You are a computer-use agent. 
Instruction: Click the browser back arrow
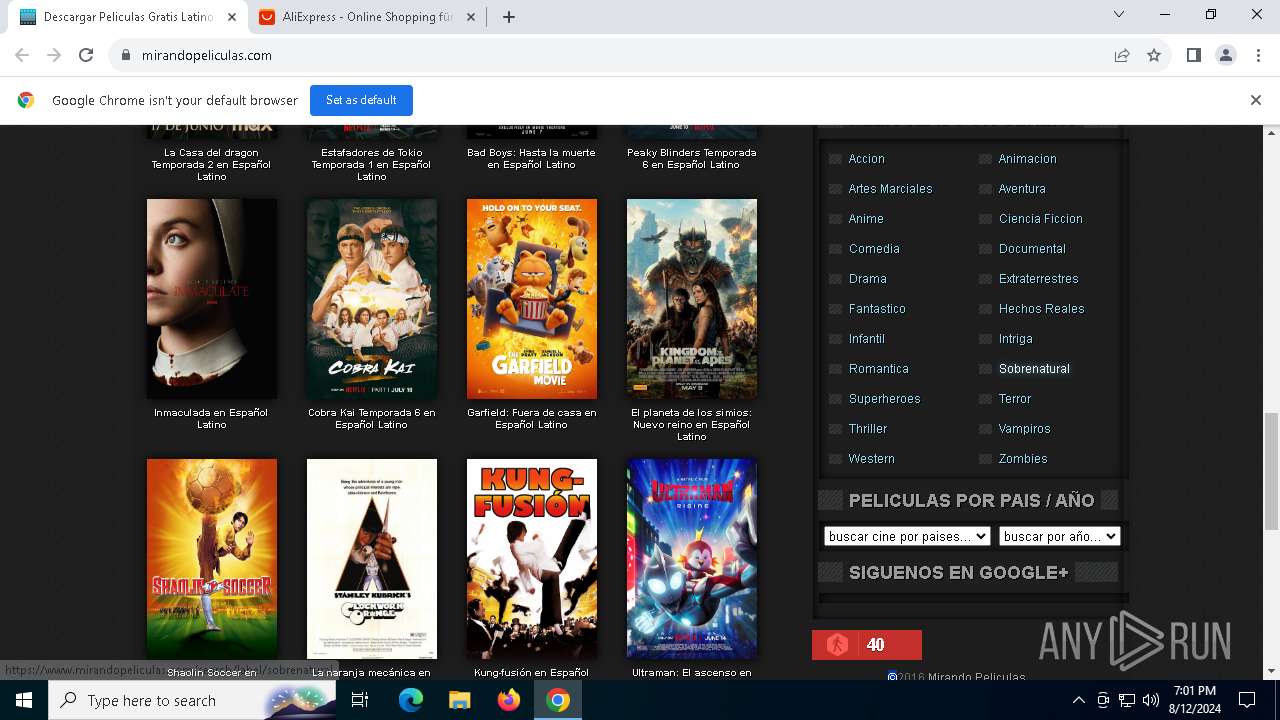(22, 55)
